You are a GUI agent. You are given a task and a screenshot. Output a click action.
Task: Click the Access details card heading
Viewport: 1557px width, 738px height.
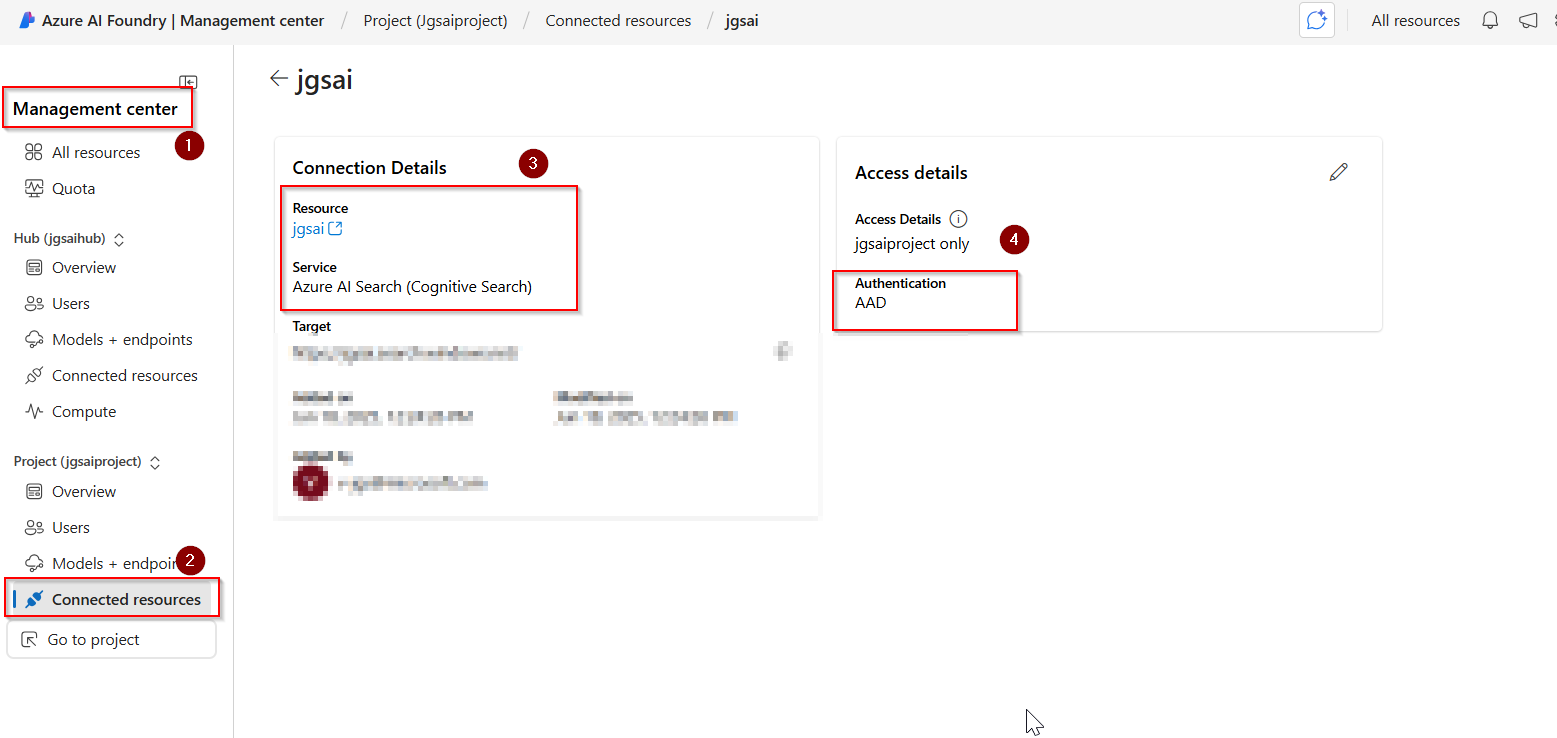point(911,173)
